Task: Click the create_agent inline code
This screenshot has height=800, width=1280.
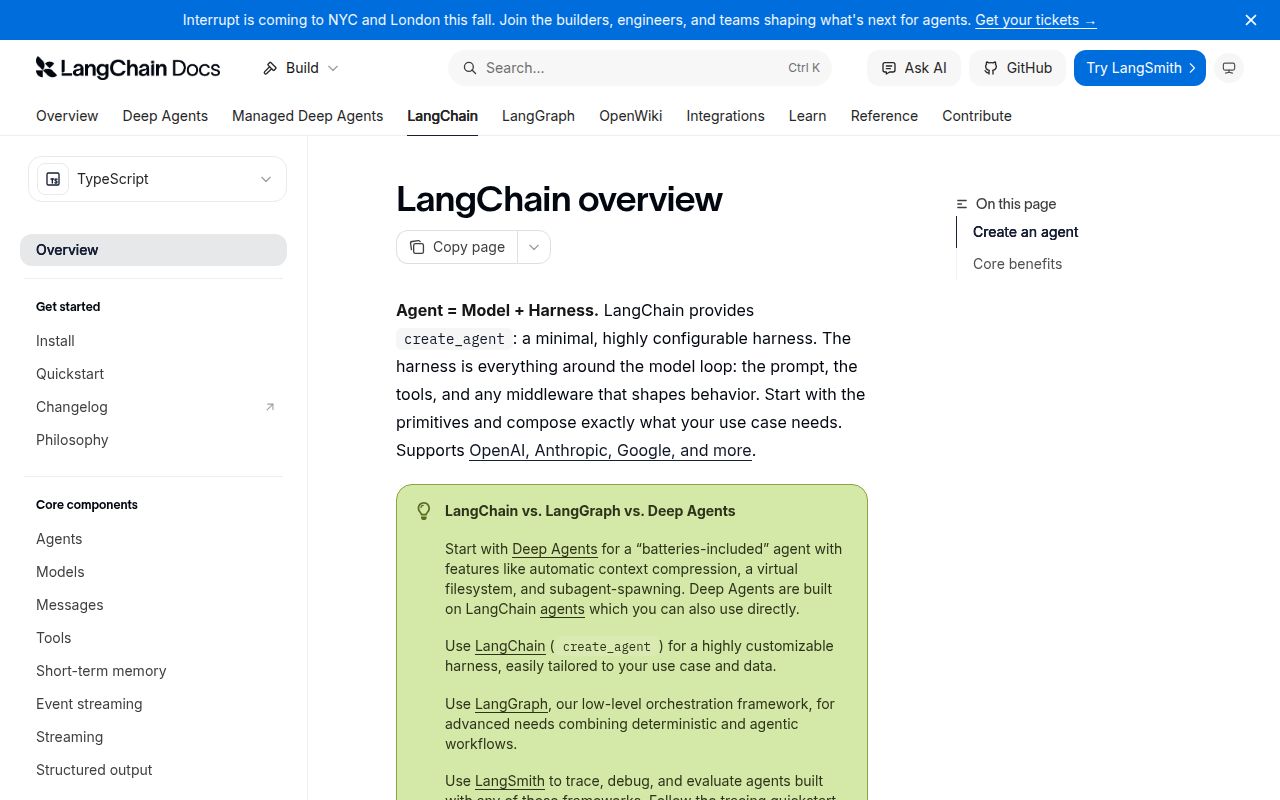Action: tap(454, 339)
